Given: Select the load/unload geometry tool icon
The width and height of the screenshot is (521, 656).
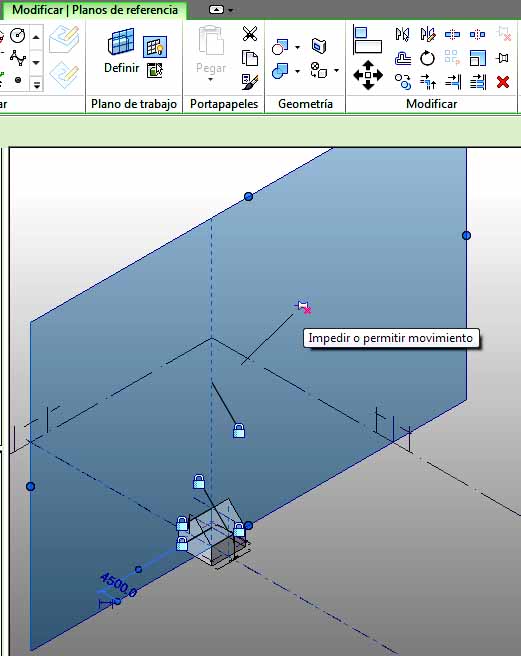Looking at the screenshot, I should tap(319, 70).
